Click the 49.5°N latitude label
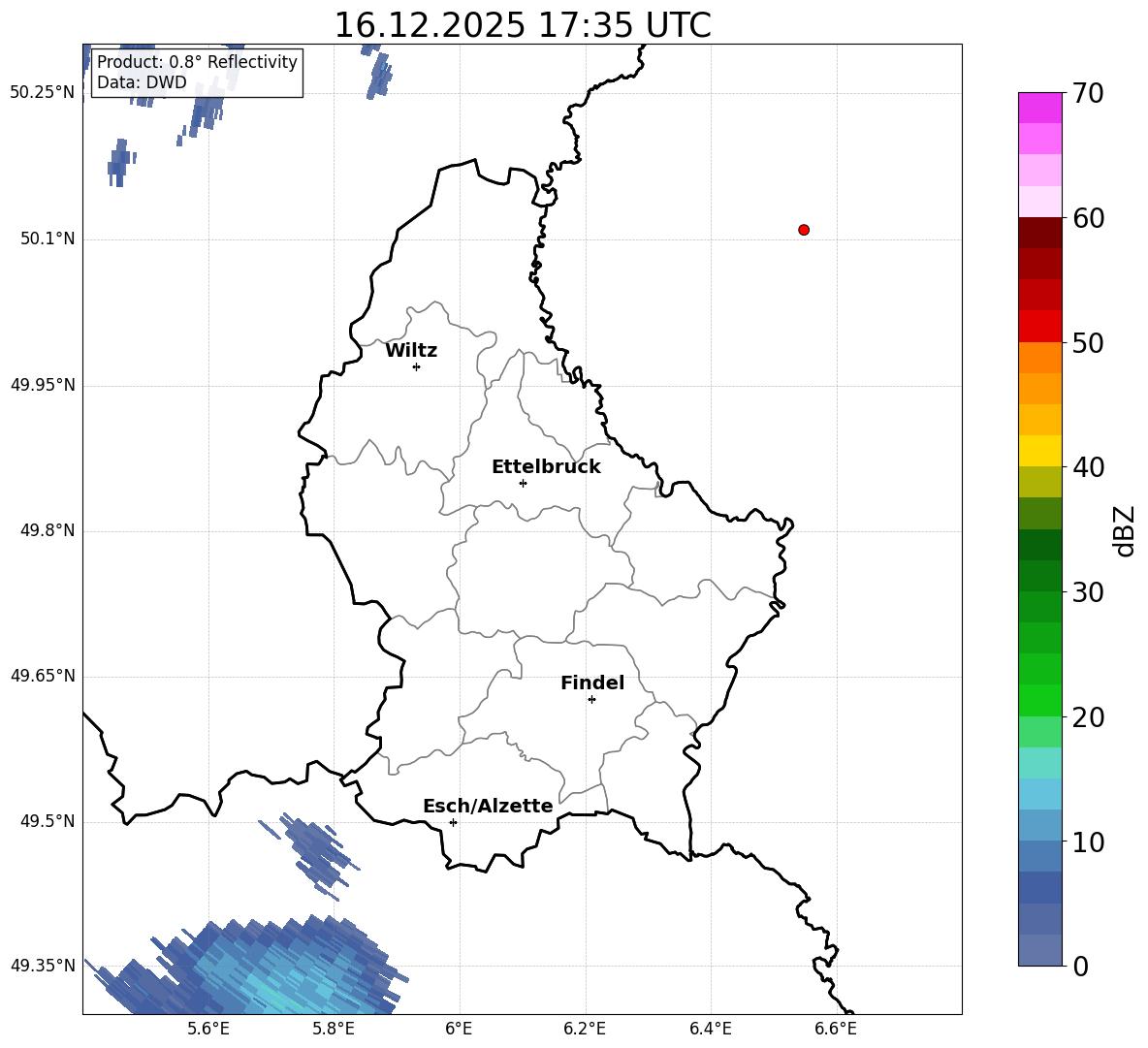Screen dimensions: 1148x1048 pos(47,821)
